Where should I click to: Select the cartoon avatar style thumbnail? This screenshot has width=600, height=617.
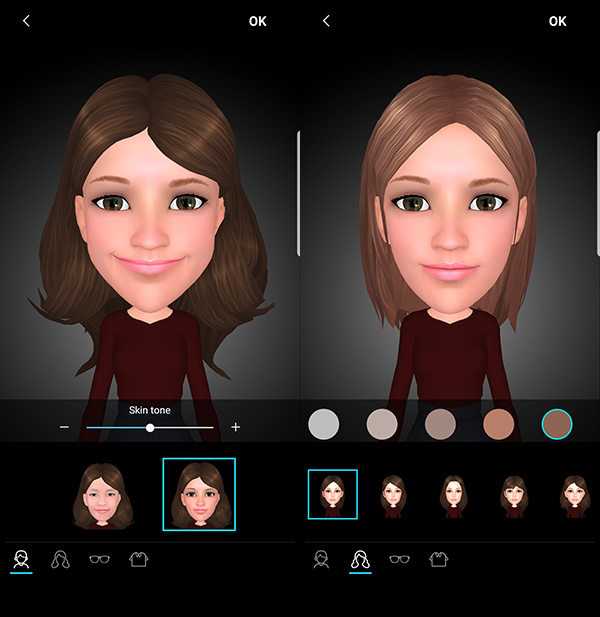(198, 494)
